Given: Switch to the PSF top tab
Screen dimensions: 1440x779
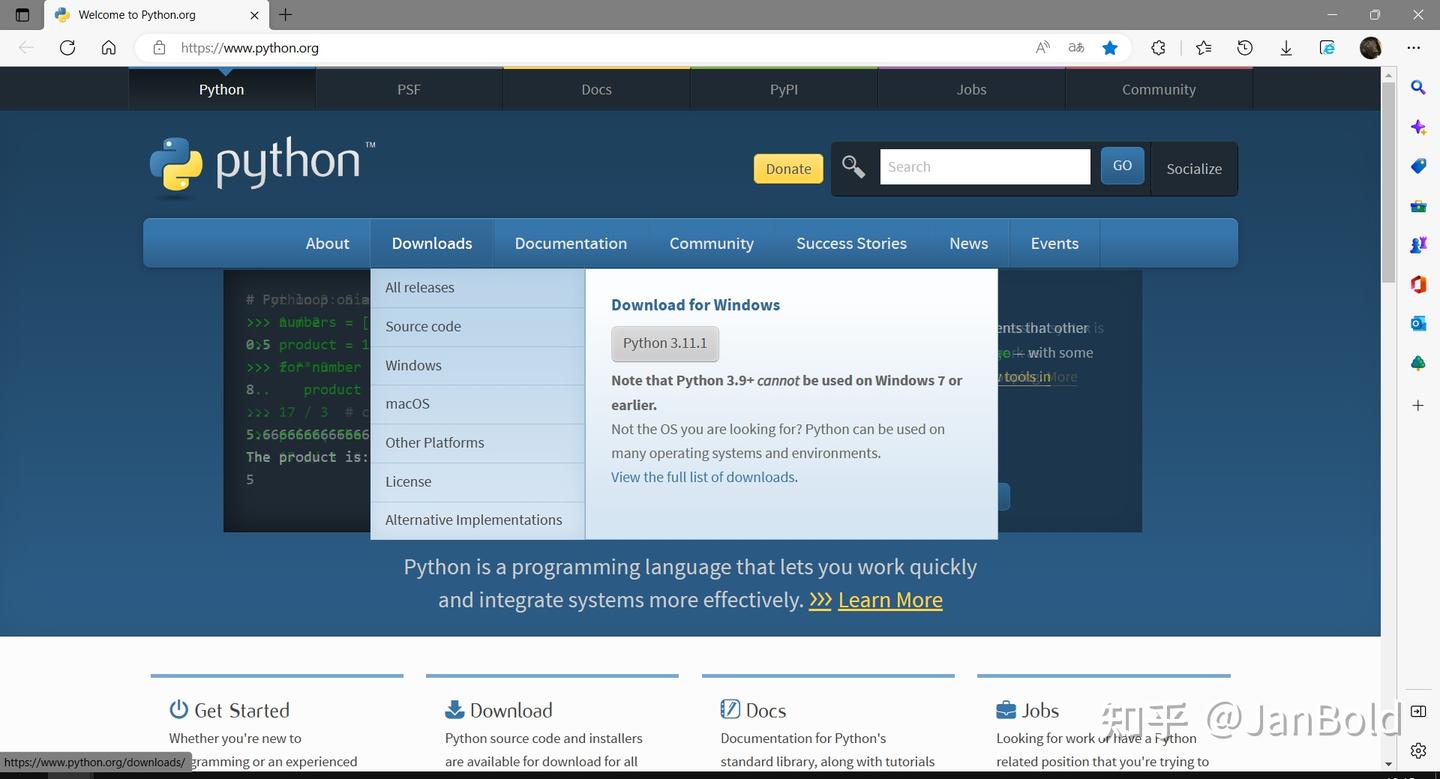Looking at the screenshot, I should coord(409,89).
